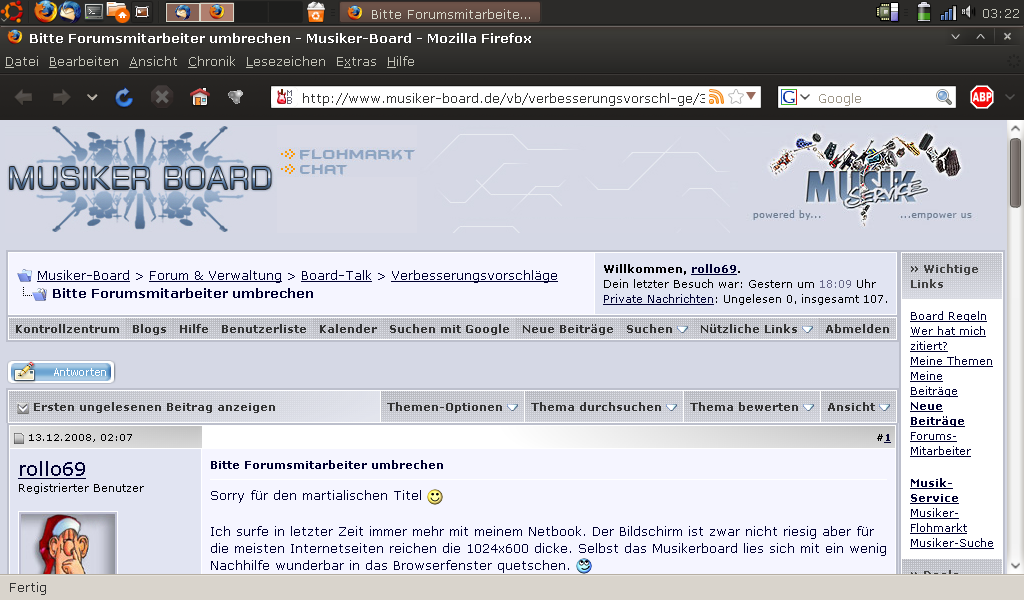Open the home folder launcher
The image size is (1024, 600).
(x=118, y=12)
